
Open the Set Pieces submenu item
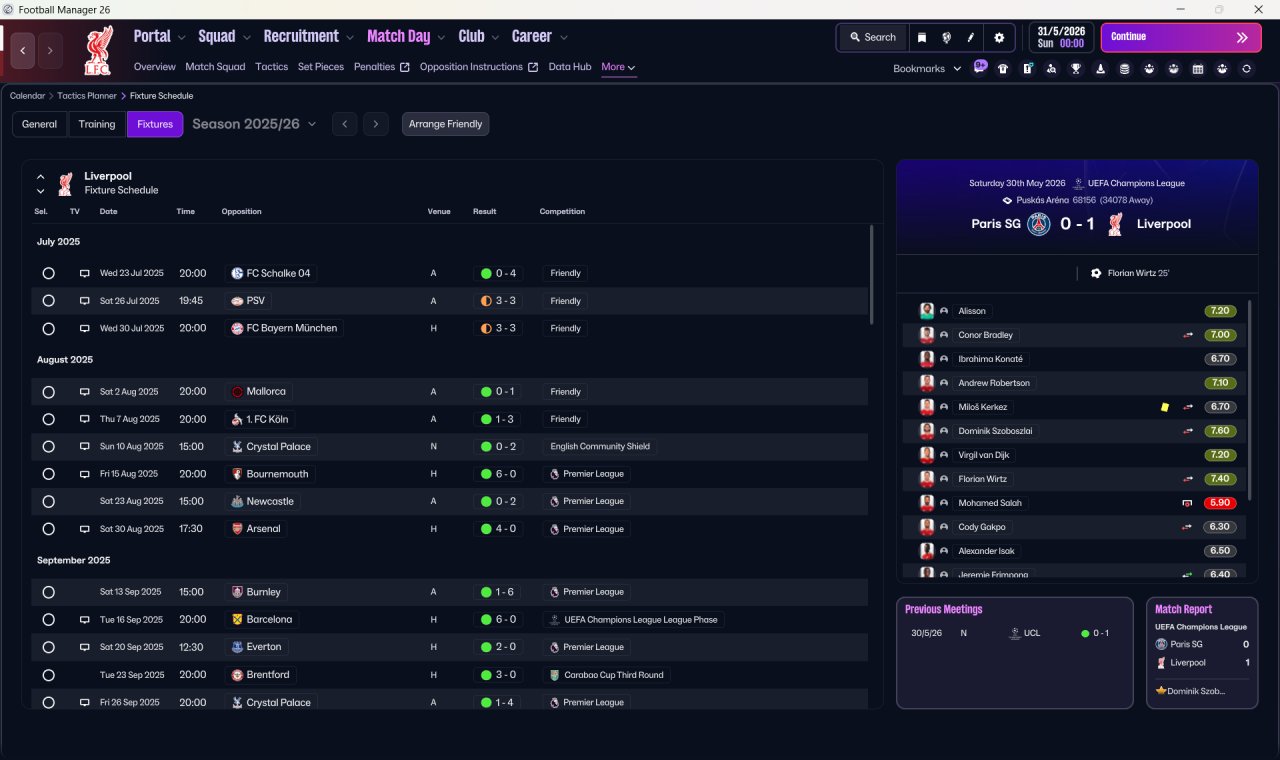click(321, 67)
